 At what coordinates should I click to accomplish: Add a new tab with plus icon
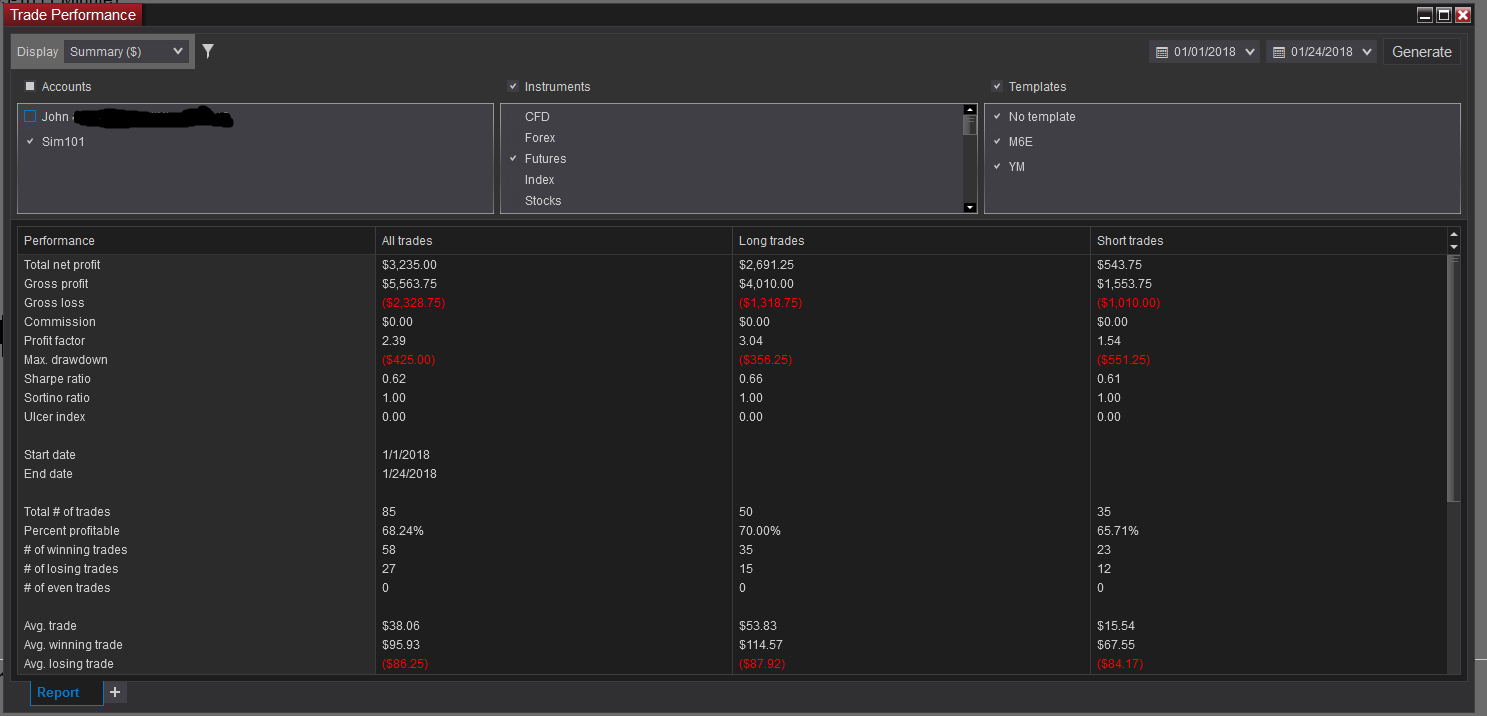pos(115,692)
